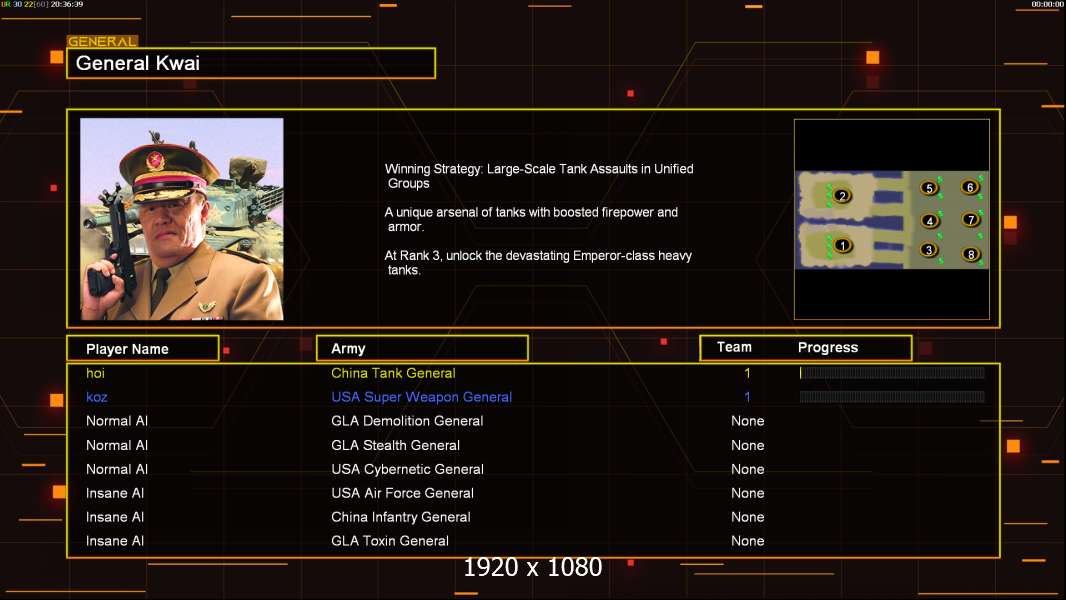Click USA Super Weapon General entry
Viewport: 1066px width, 600px height.
422,397
